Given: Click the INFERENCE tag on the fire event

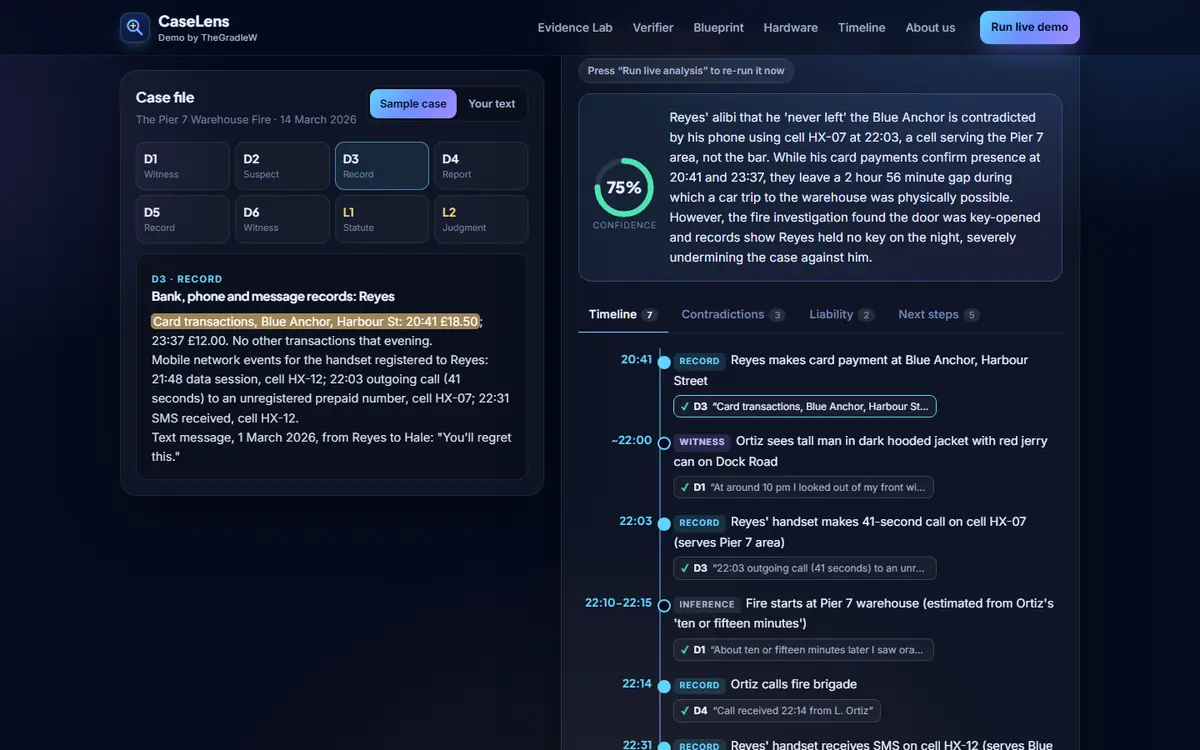Looking at the screenshot, I should pyautogui.click(x=707, y=605).
